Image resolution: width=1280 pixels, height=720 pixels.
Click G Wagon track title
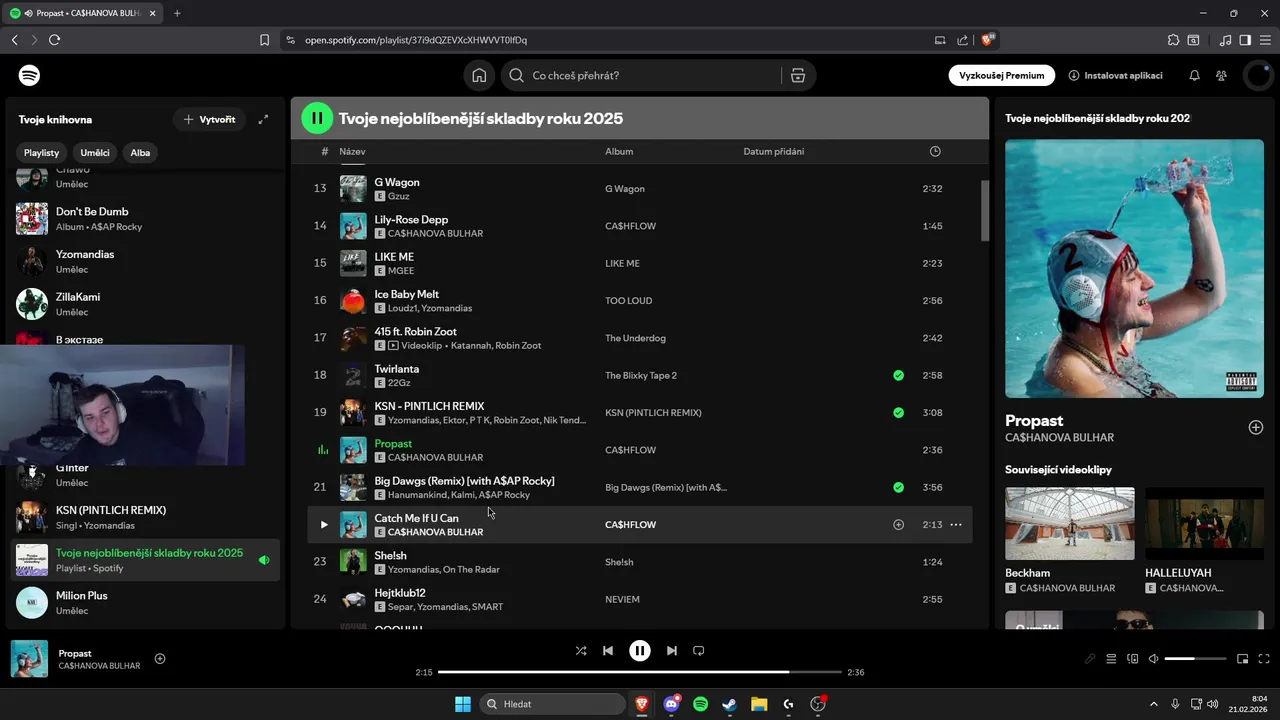[x=396, y=182]
